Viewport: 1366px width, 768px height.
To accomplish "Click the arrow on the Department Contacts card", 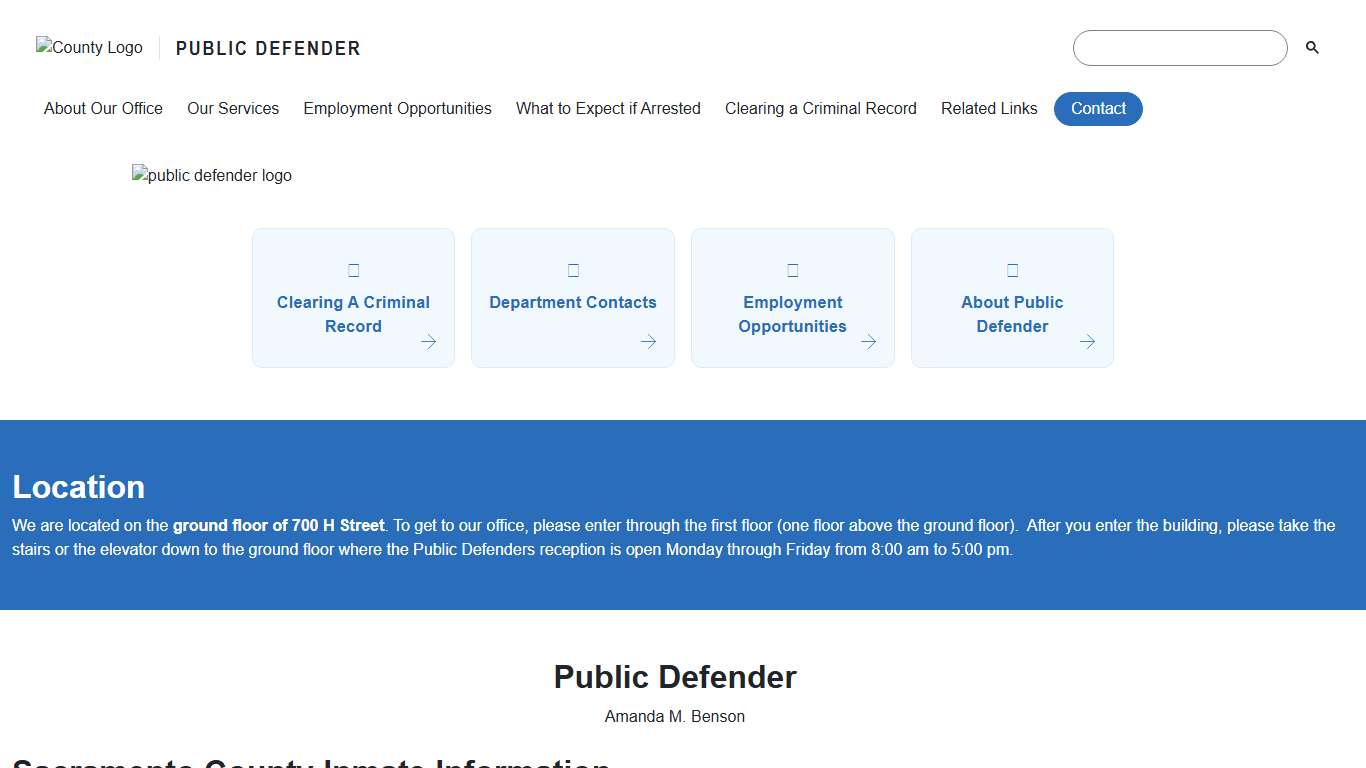I will tap(648, 342).
